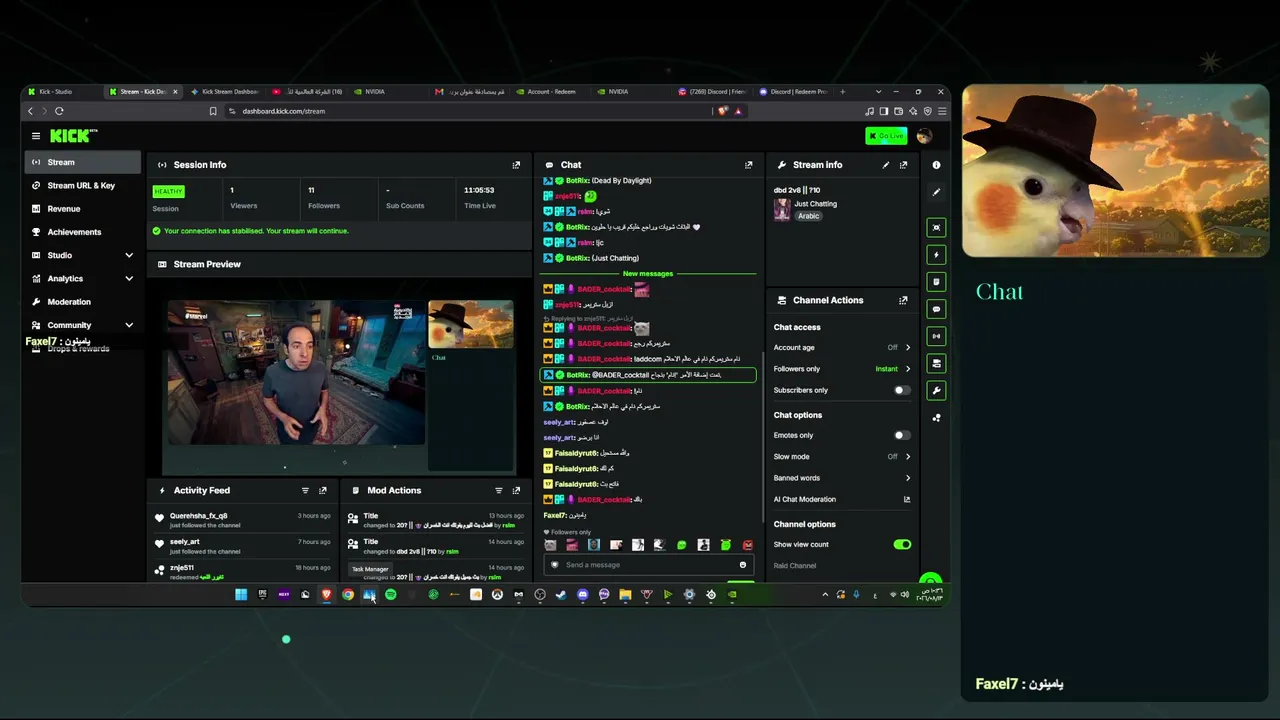Bookmark this page in address bar
Screen dimensions: 1280x720
[212, 111]
